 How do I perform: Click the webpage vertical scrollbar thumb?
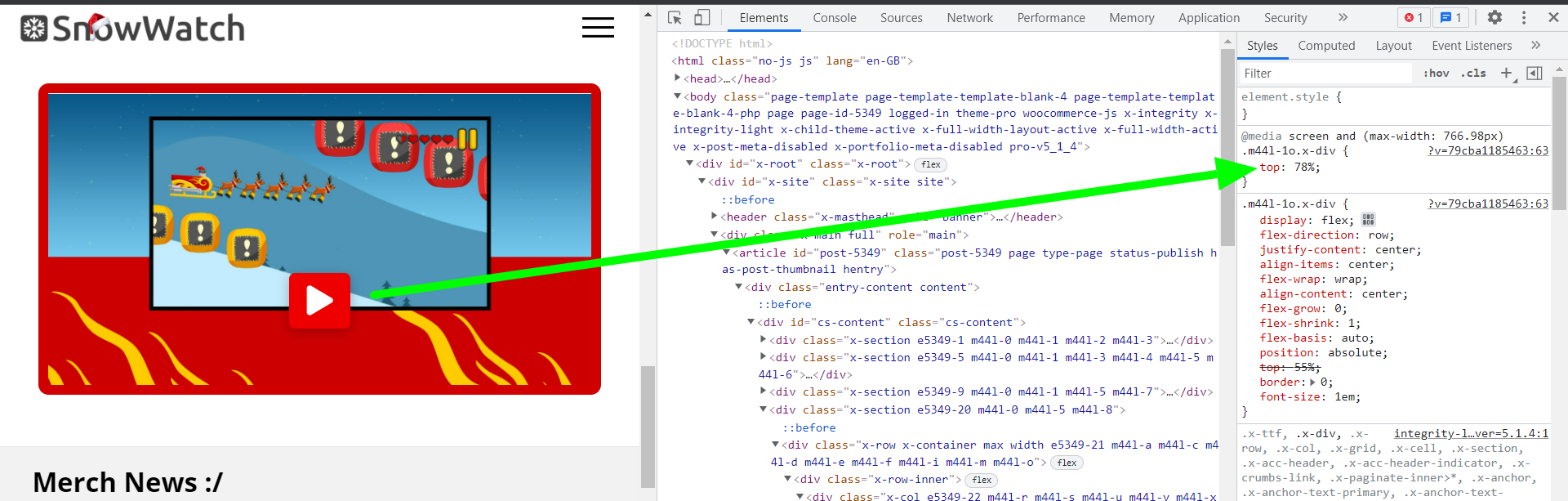coord(648,425)
